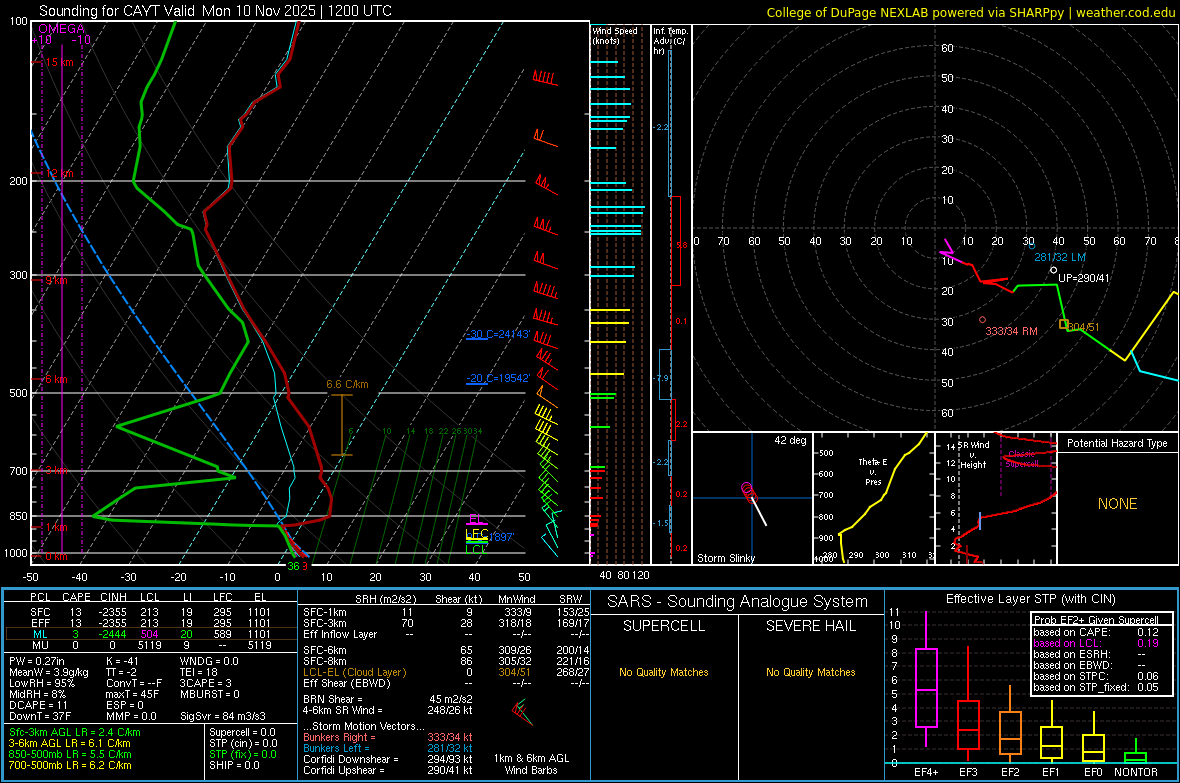This screenshot has height=783, width=1180.
Task: Click the '15 km' height marker
Action: [x=59, y=62]
